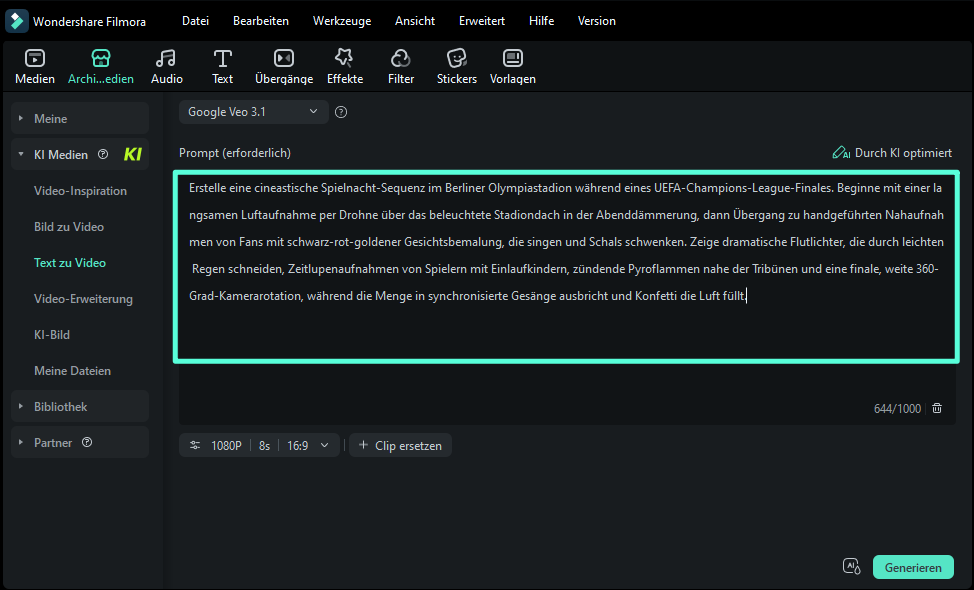Open the Vorlagen templates icon
The height and width of the screenshot is (590, 974).
512,59
